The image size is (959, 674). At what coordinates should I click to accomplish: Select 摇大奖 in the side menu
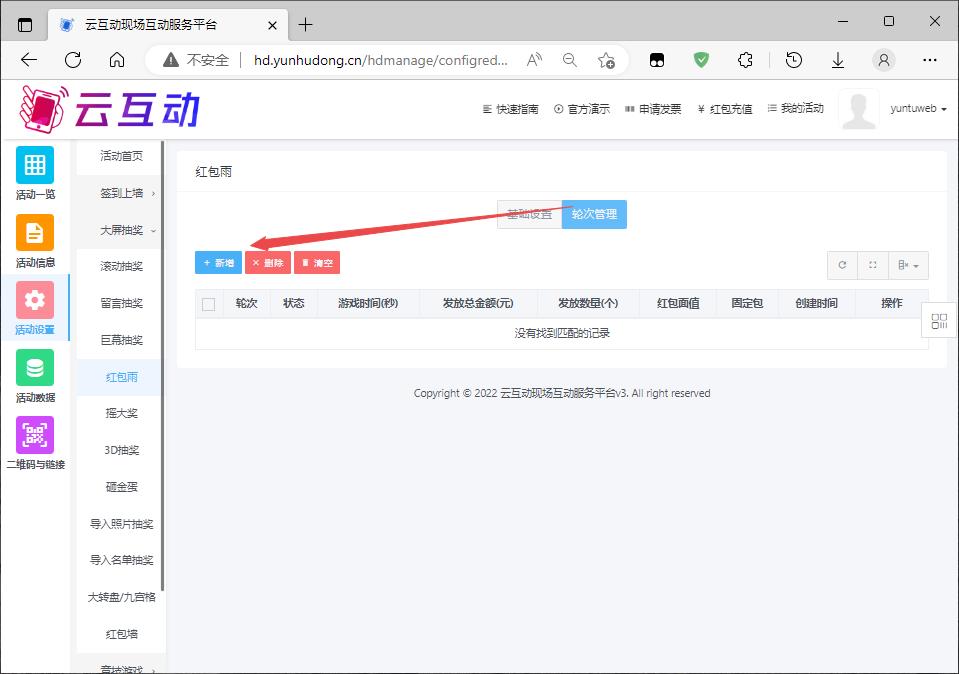click(120, 413)
